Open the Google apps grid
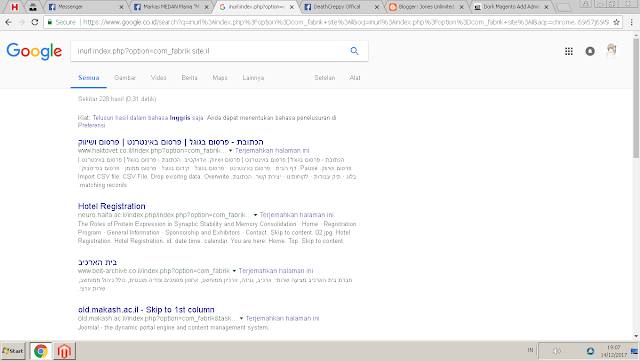This screenshot has width=640, height=361. point(569,51)
